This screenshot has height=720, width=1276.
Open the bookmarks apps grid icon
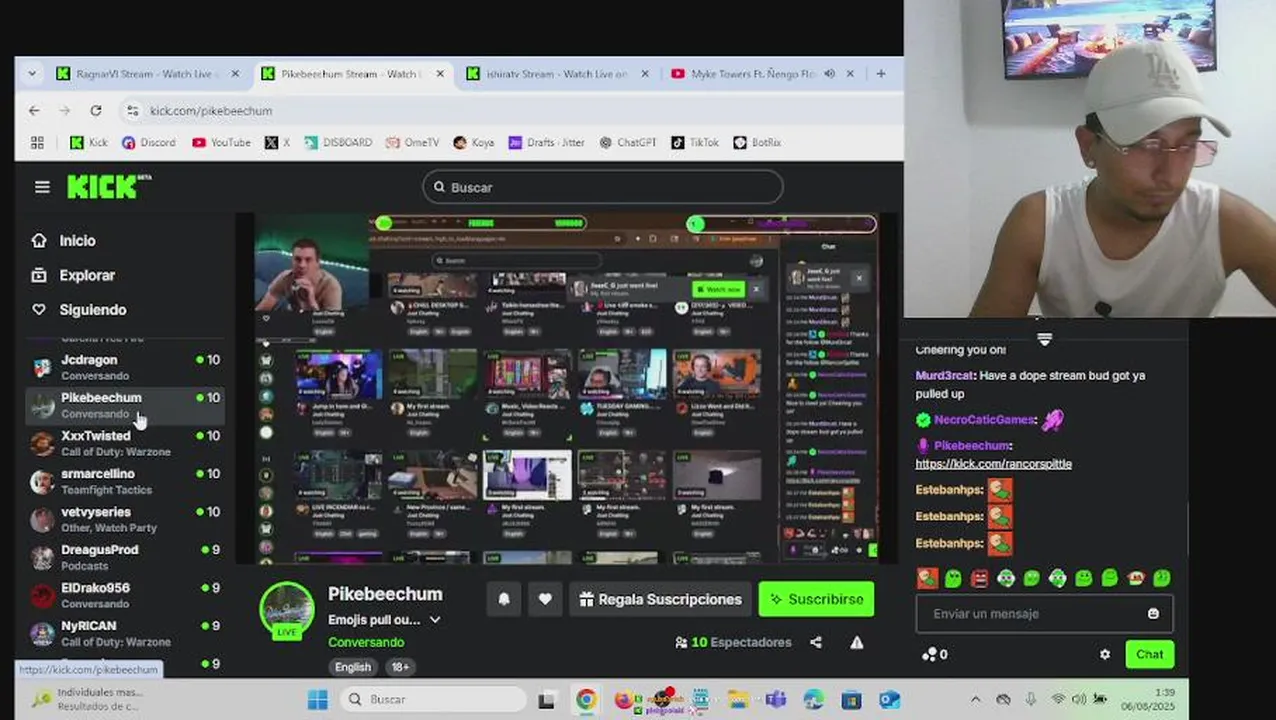(37, 143)
